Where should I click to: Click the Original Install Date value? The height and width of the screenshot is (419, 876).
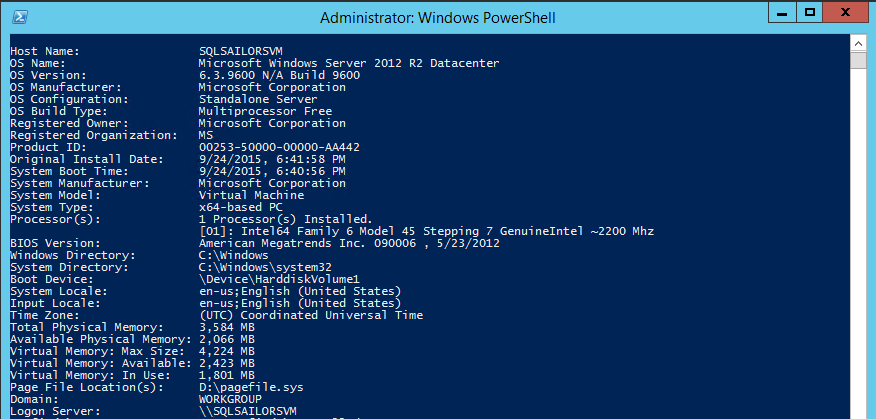pyautogui.click(x=272, y=159)
